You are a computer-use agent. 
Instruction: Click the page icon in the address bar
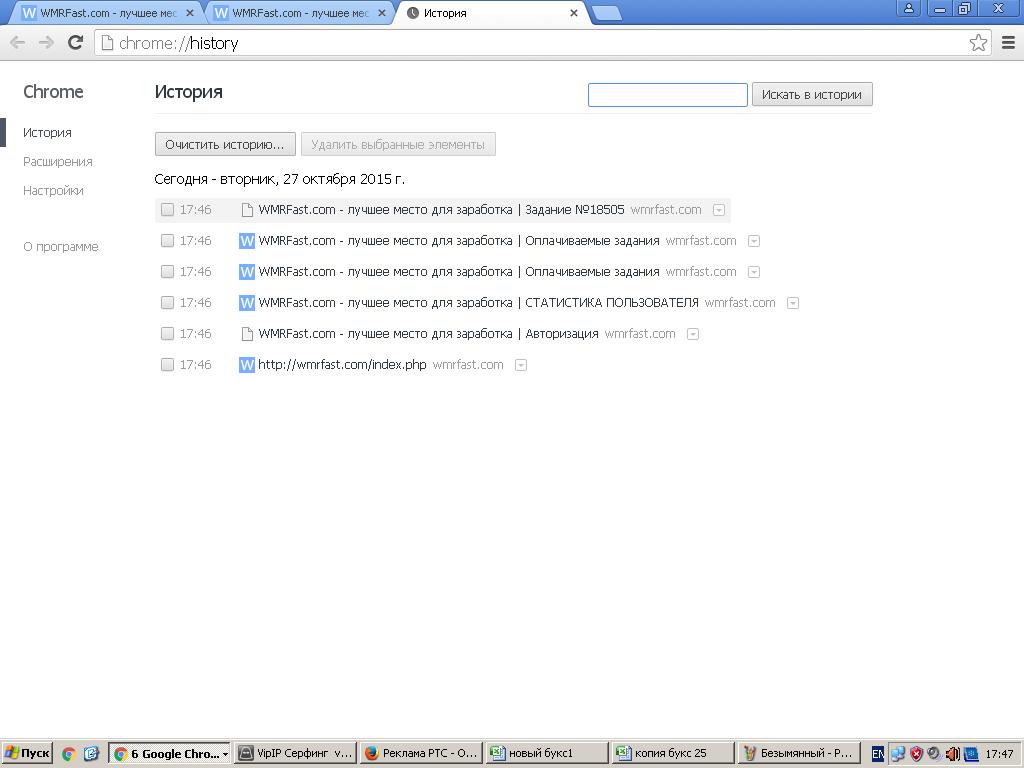[107, 43]
